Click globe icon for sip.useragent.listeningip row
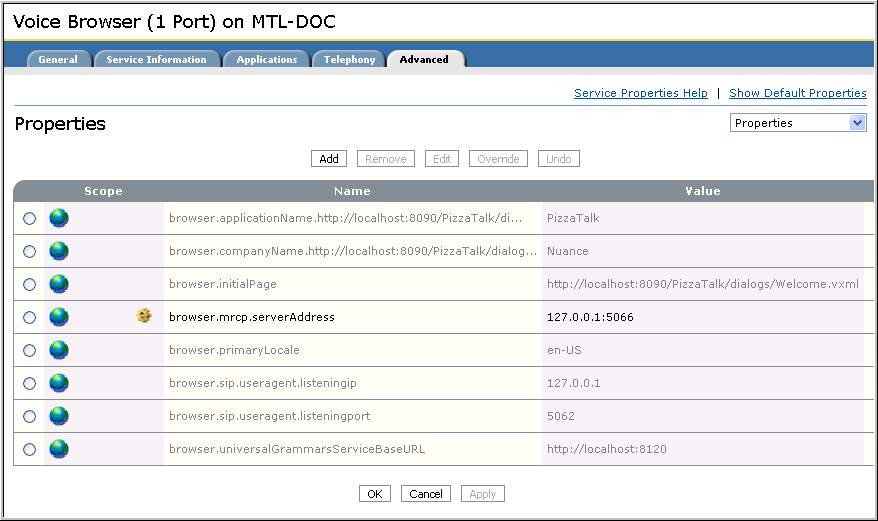This screenshot has width=878, height=521. (x=59, y=383)
